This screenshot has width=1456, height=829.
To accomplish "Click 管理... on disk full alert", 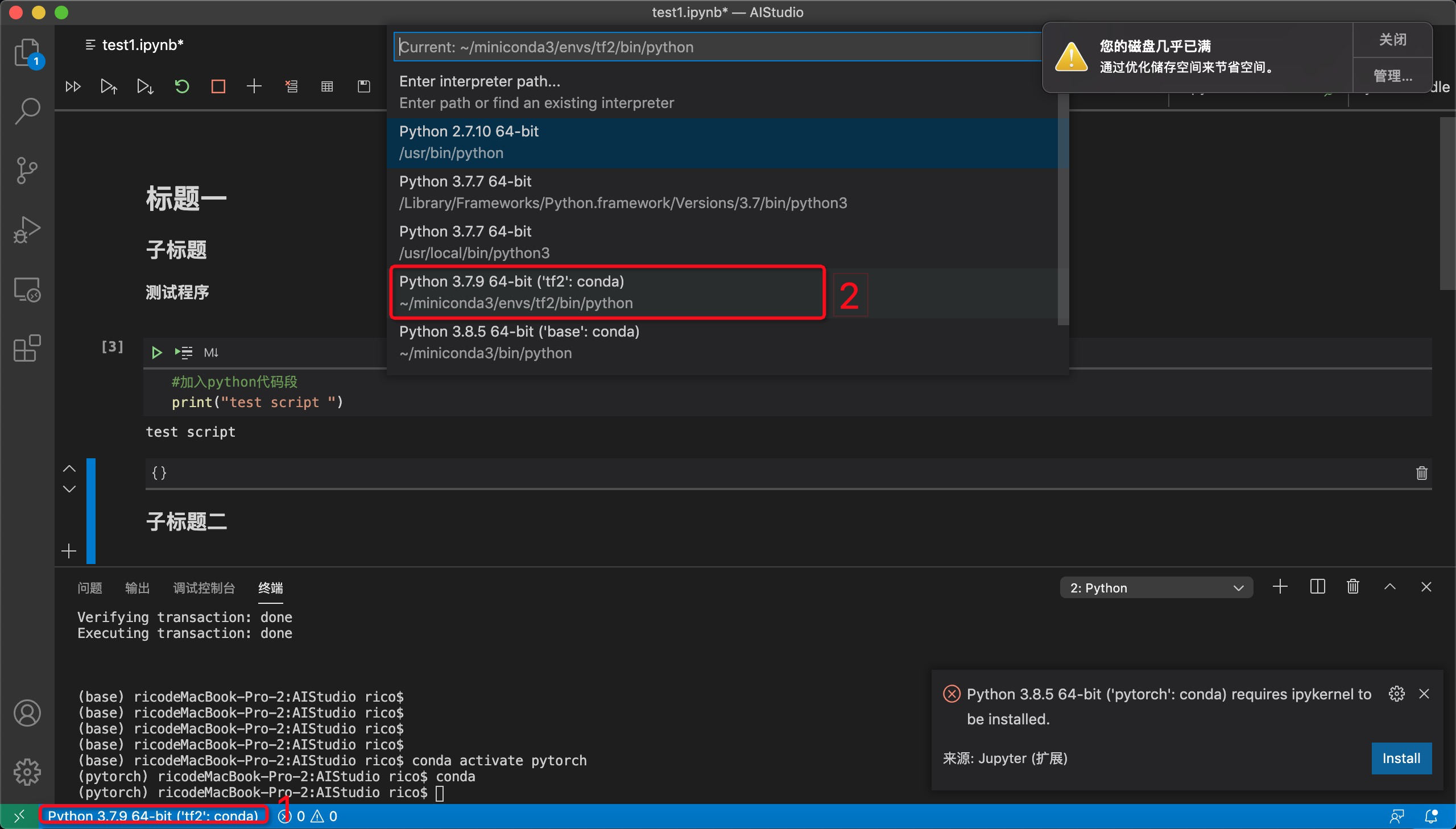I will pos(1392,76).
